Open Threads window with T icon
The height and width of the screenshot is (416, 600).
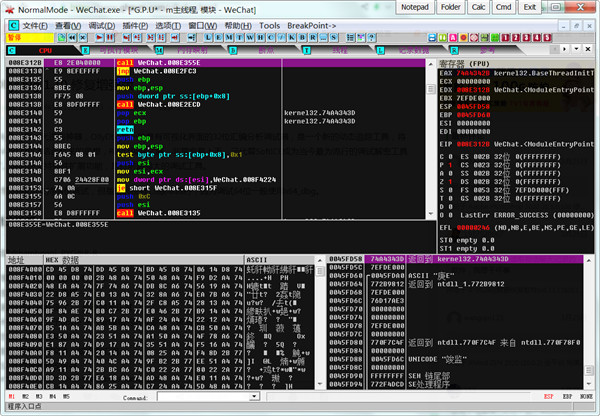pyautogui.click(x=240, y=38)
